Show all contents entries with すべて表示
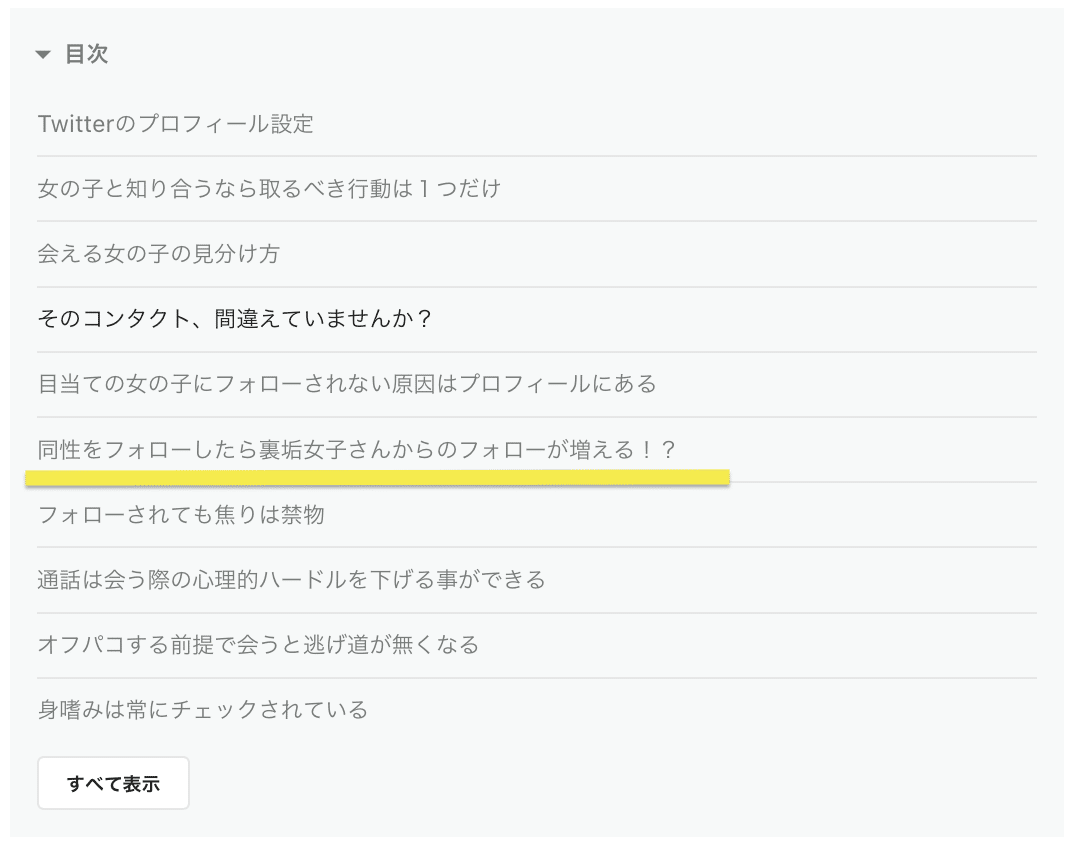The height and width of the screenshot is (846, 1070). [113, 783]
